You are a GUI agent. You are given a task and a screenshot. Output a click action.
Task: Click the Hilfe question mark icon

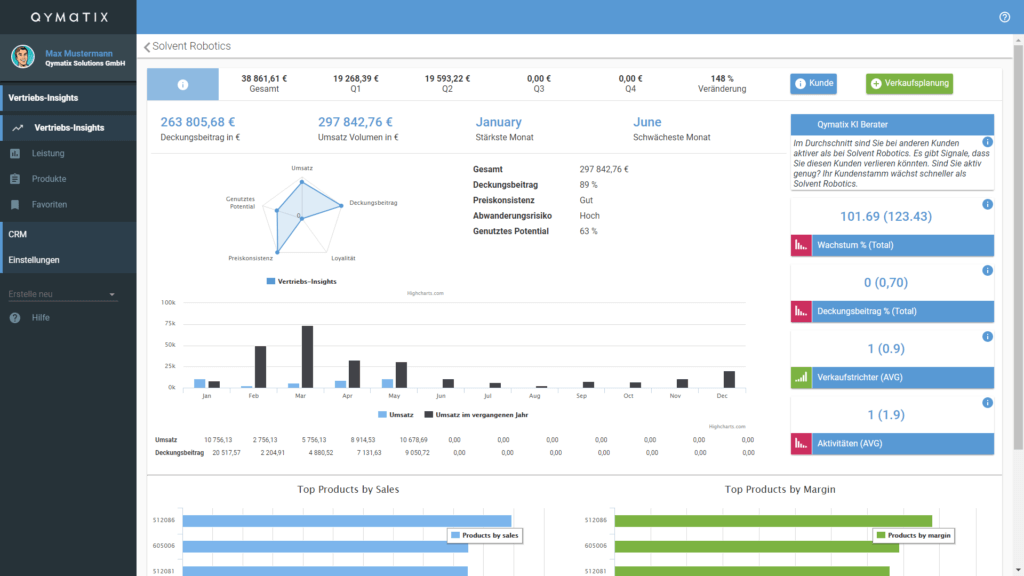(15, 318)
